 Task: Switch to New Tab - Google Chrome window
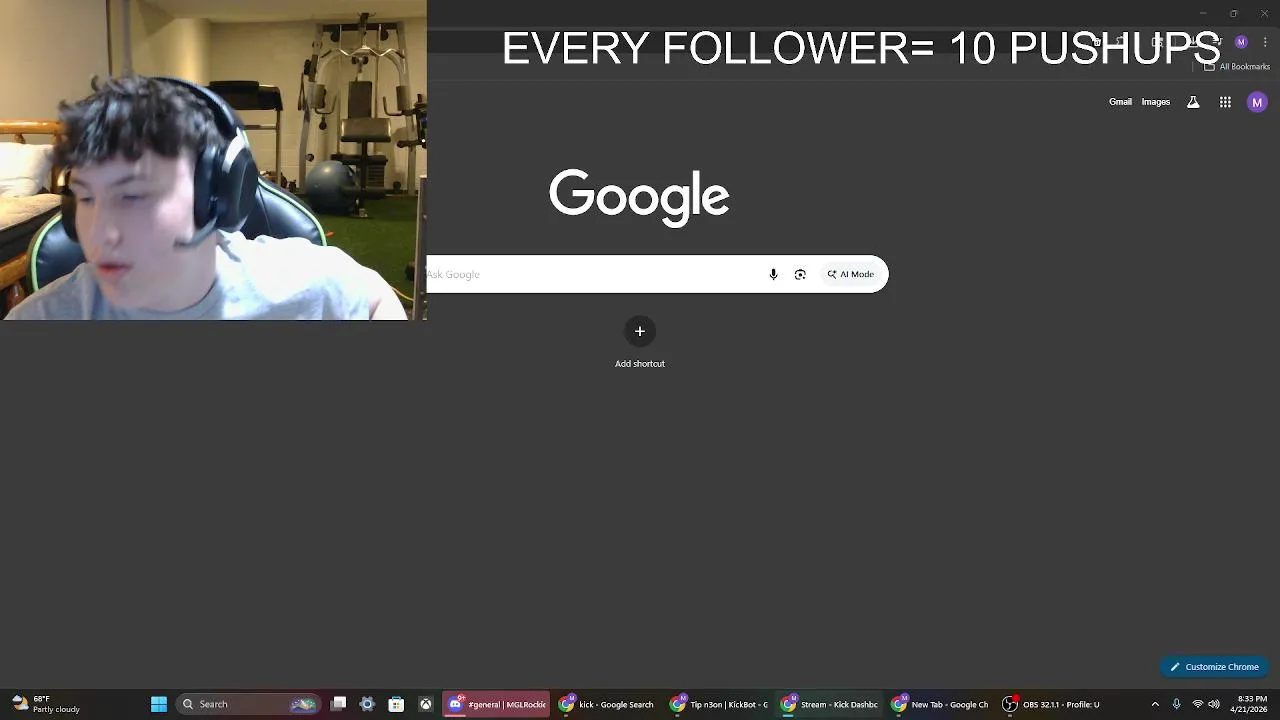pos(941,704)
